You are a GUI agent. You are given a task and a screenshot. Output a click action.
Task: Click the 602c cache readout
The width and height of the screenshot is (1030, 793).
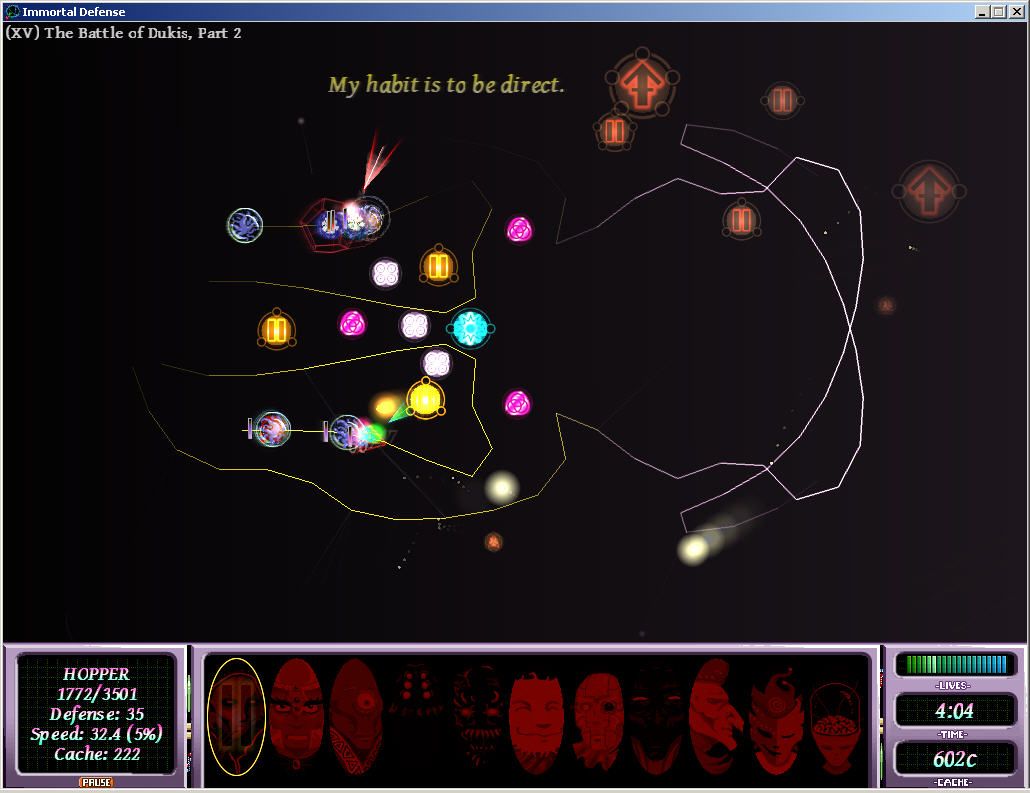tap(954, 758)
